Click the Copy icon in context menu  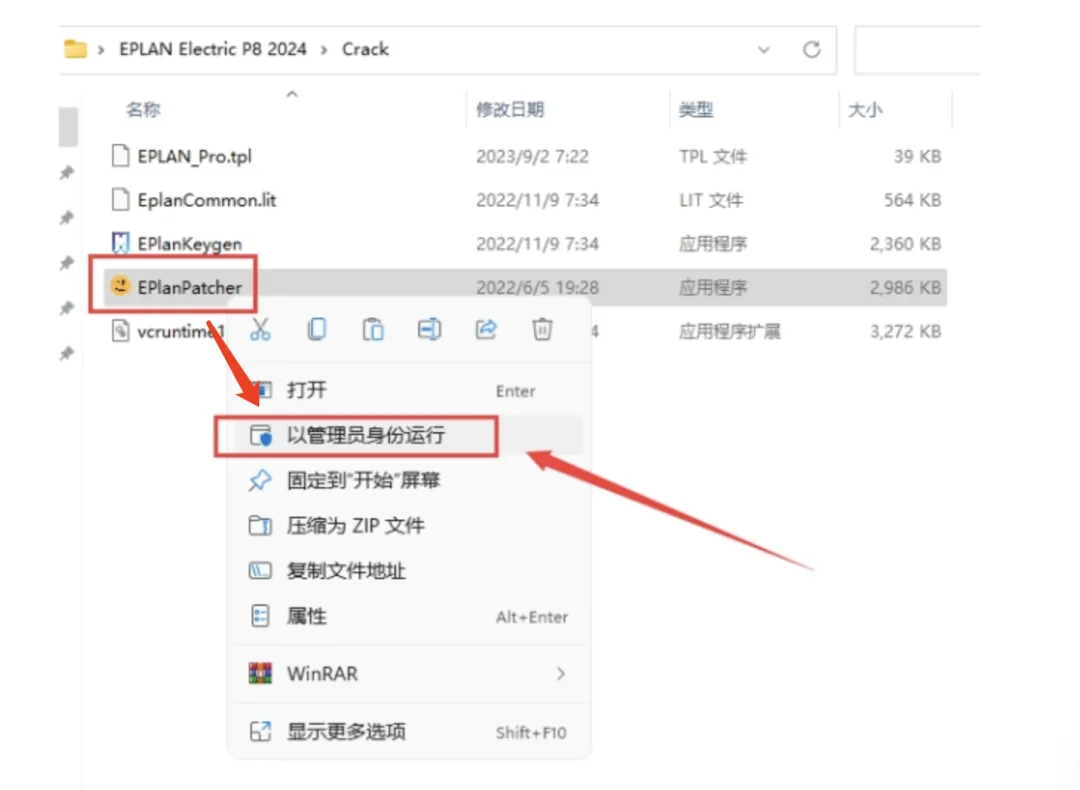tap(317, 329)
